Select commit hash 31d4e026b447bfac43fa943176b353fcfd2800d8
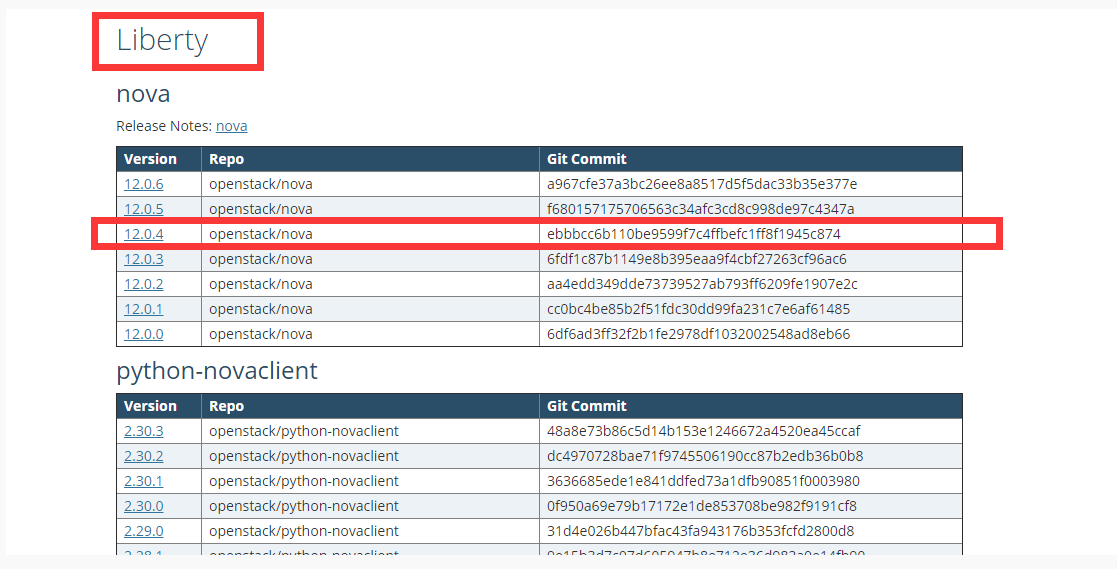Viewport: 1117px width, 569px height. (x=700, y=531)
